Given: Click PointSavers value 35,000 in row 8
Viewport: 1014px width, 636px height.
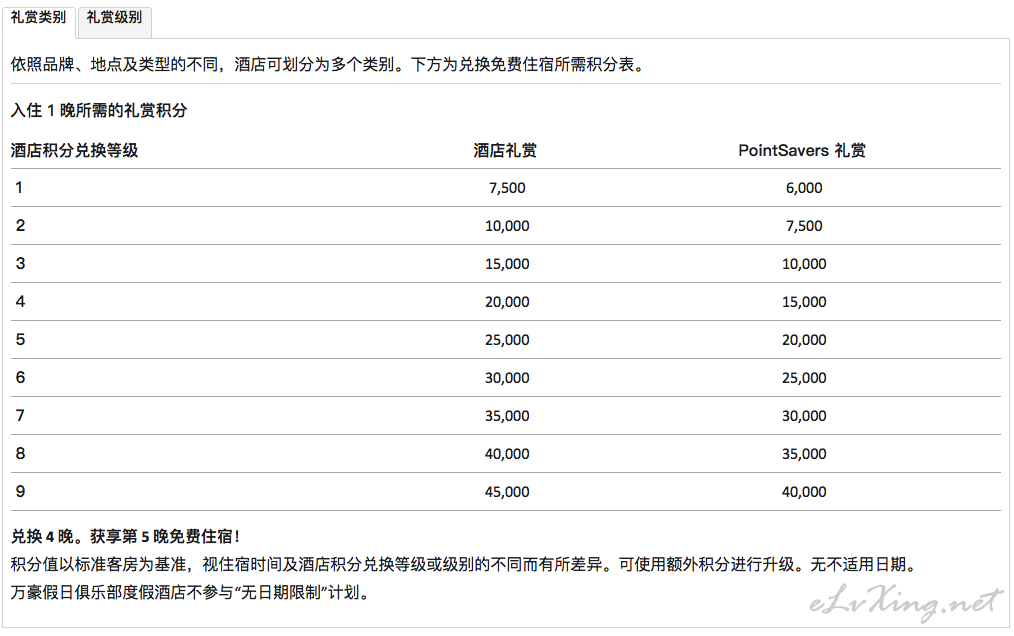Looking at the screenshot, I should tap(804, 454).
